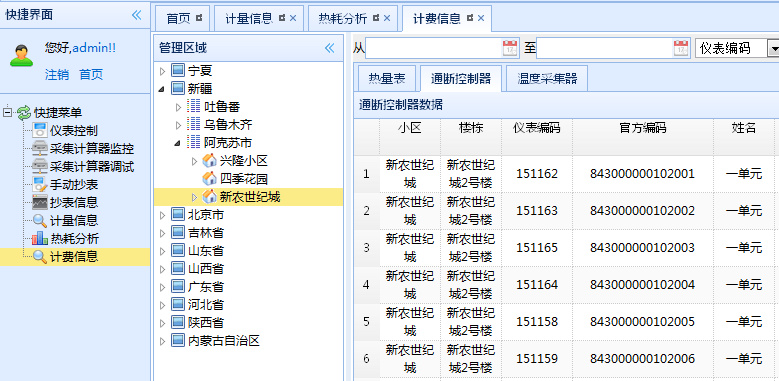Viewport: 779px width, 381px height.
Task: Switch to the 热量表 tab
Action: point(387,78)
